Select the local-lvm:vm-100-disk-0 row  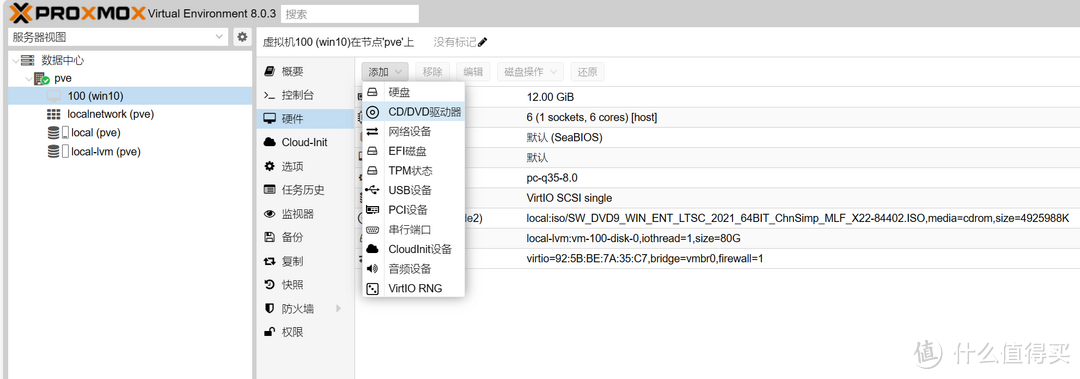[717, 238]
